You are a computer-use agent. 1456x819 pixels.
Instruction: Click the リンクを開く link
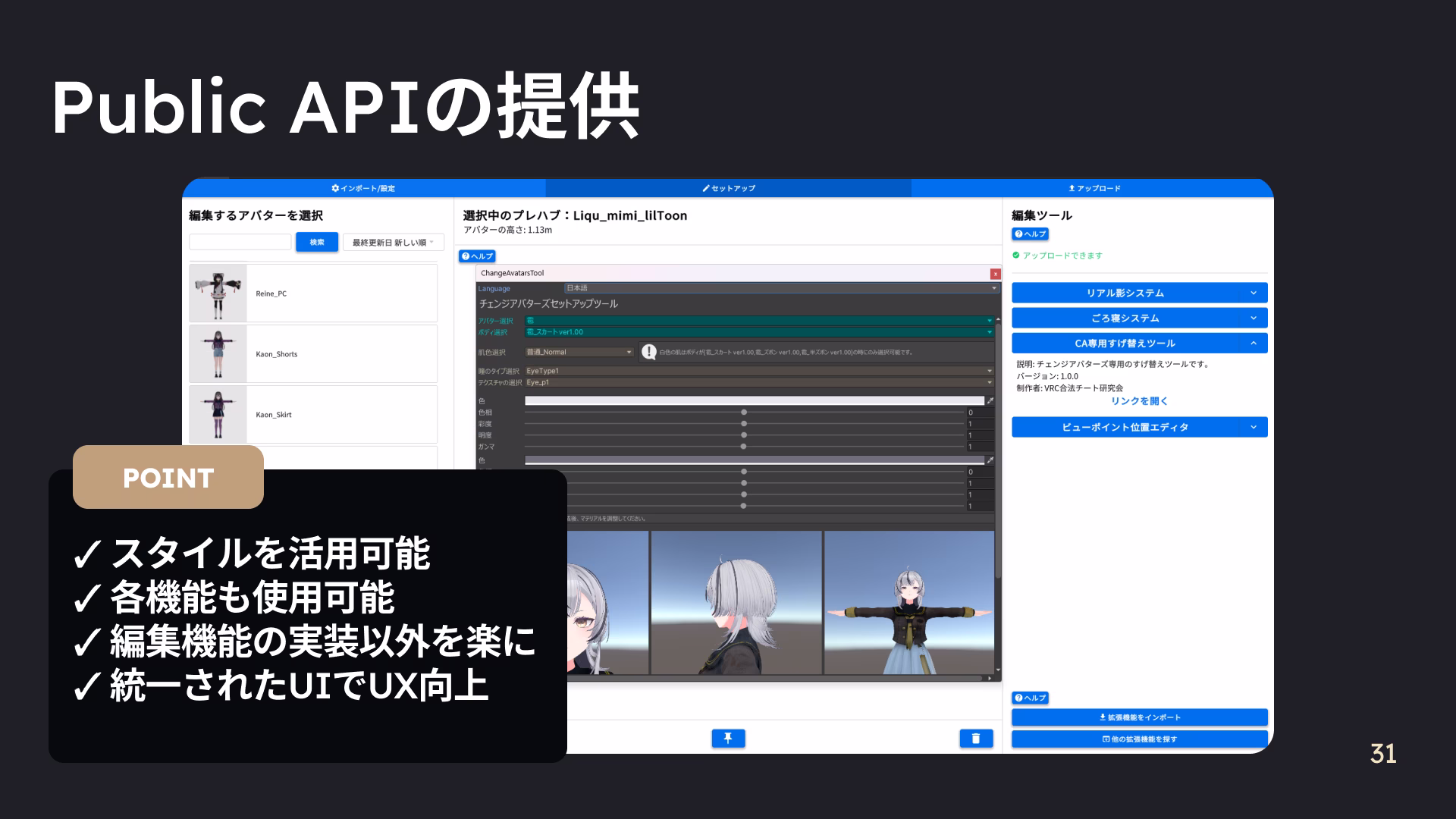[1137, 401]
